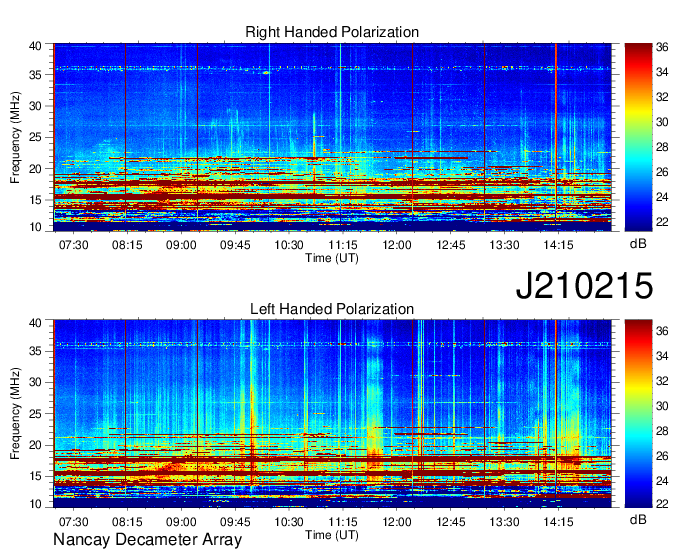This screenshot has width=680, height=552.
Task: Click the Right Handed plot colorbar gradient
Action: point(638,137)
